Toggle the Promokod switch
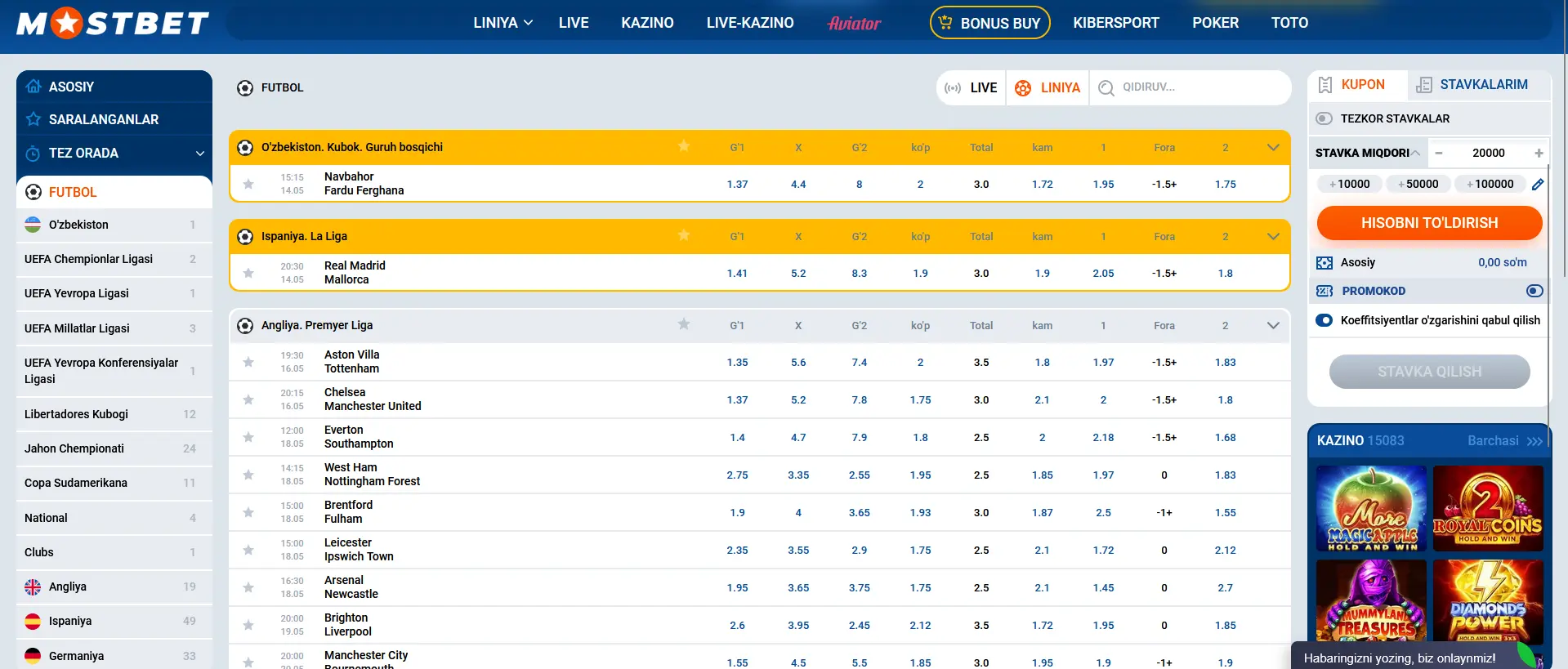 tap(1534, 291)
